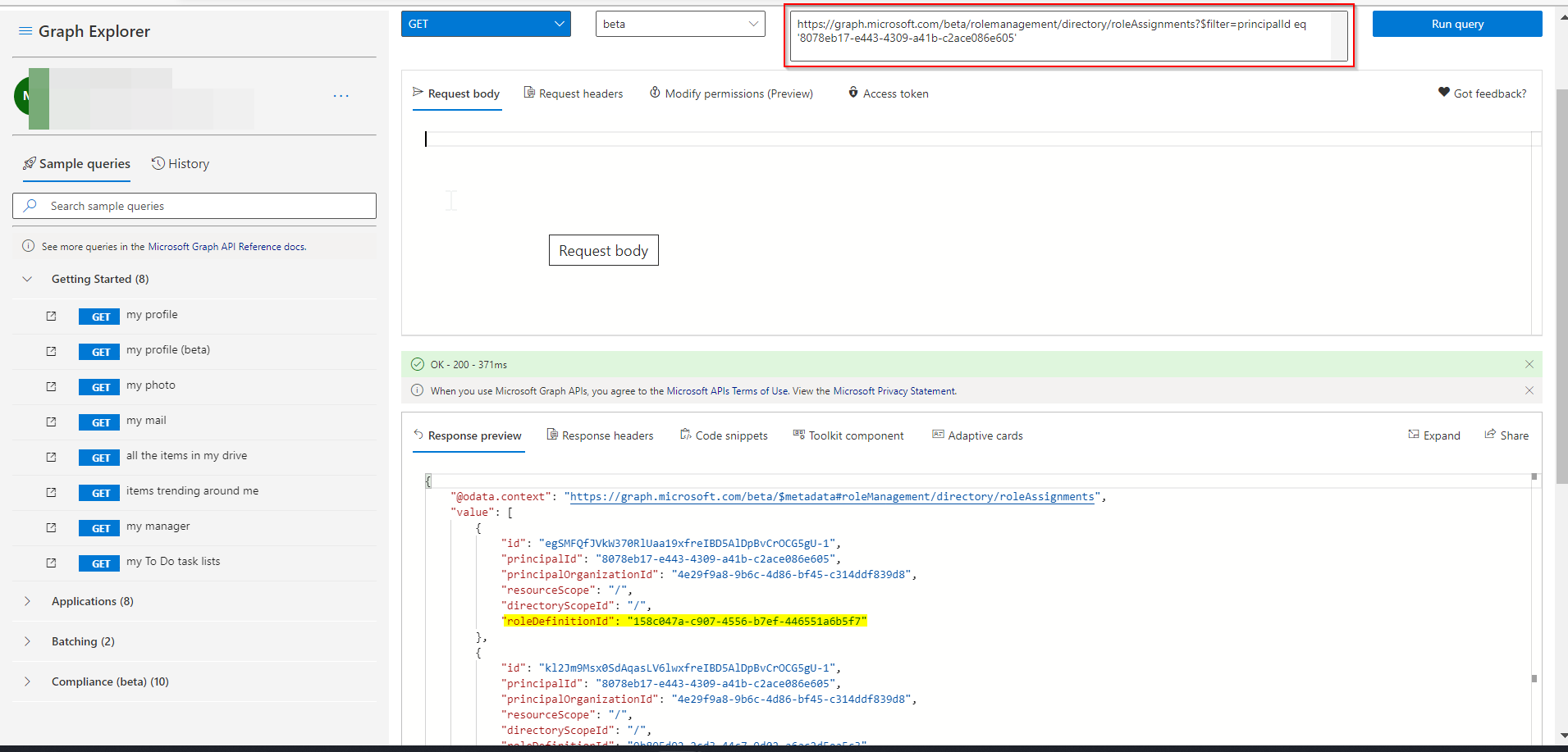The image size is (1568, 752).
Task: Expand the Batching (2) section
Action: click(x=27, y=641)
